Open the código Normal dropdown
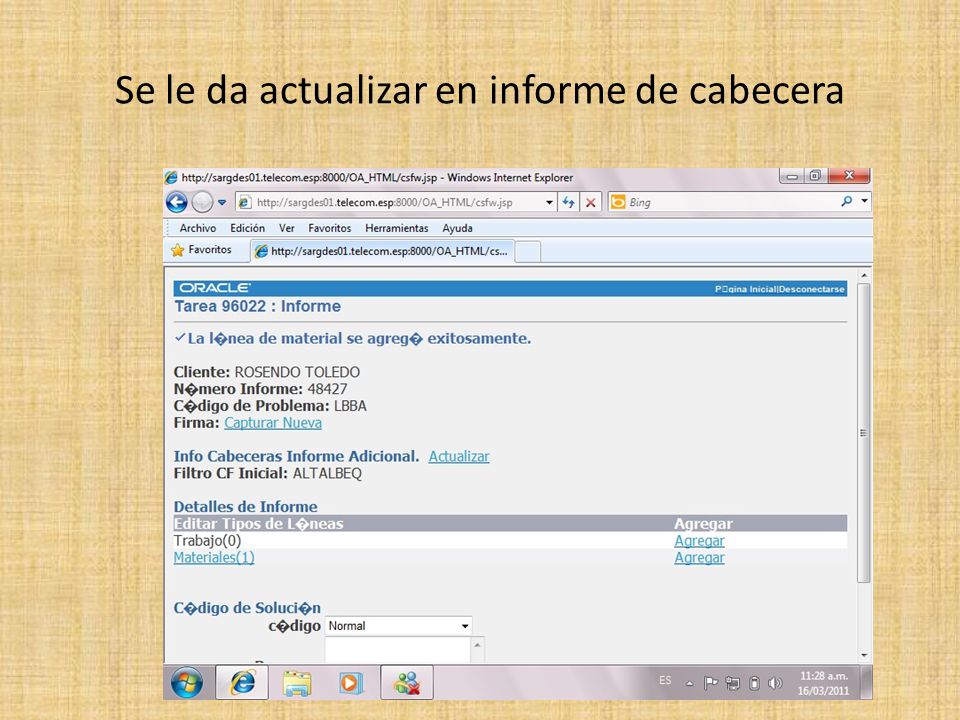Image resolution: width=960 pixels, height=720 pixels. pos(398,626)
